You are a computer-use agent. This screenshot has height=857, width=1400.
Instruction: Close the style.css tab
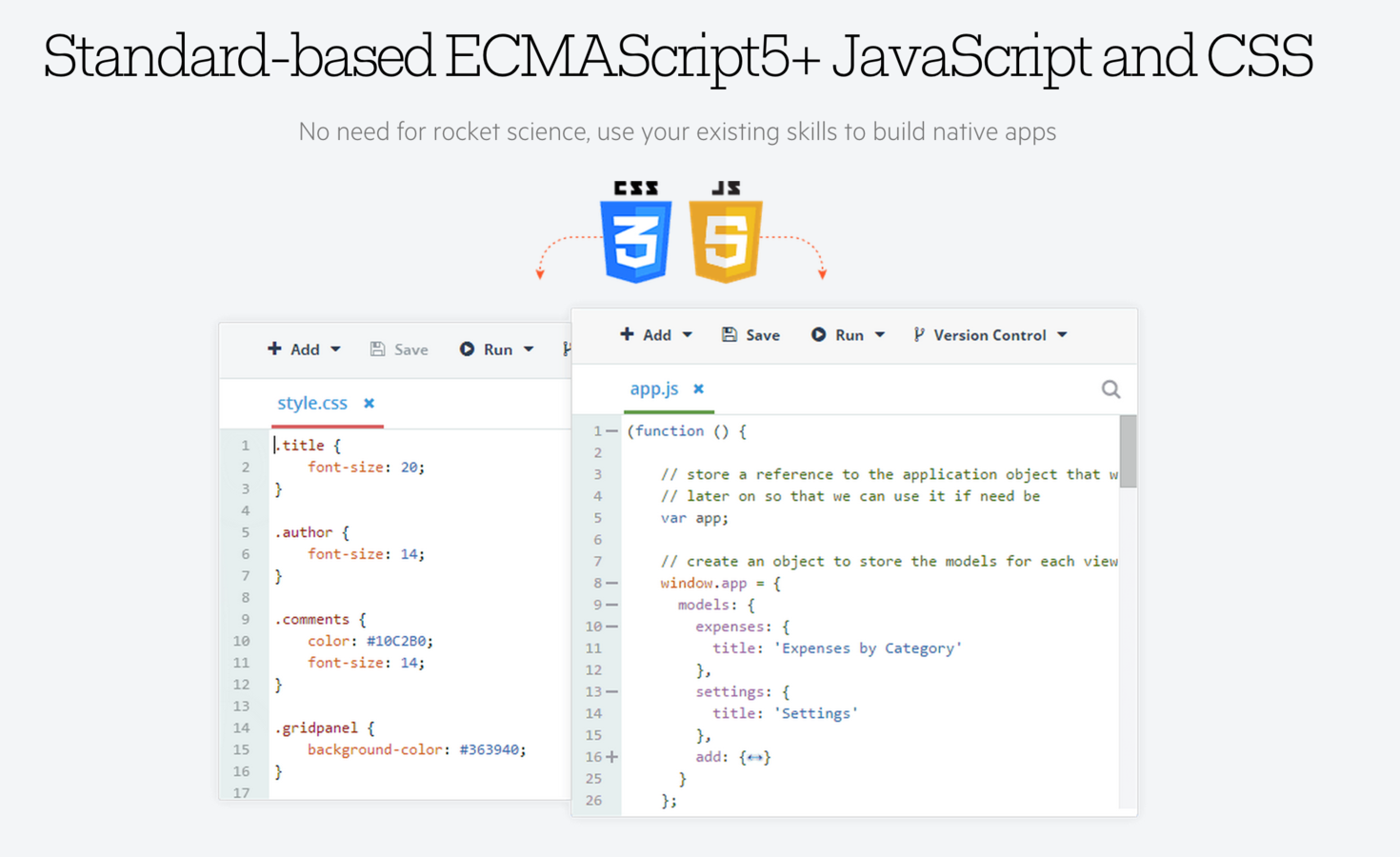[x=369, y=404]
